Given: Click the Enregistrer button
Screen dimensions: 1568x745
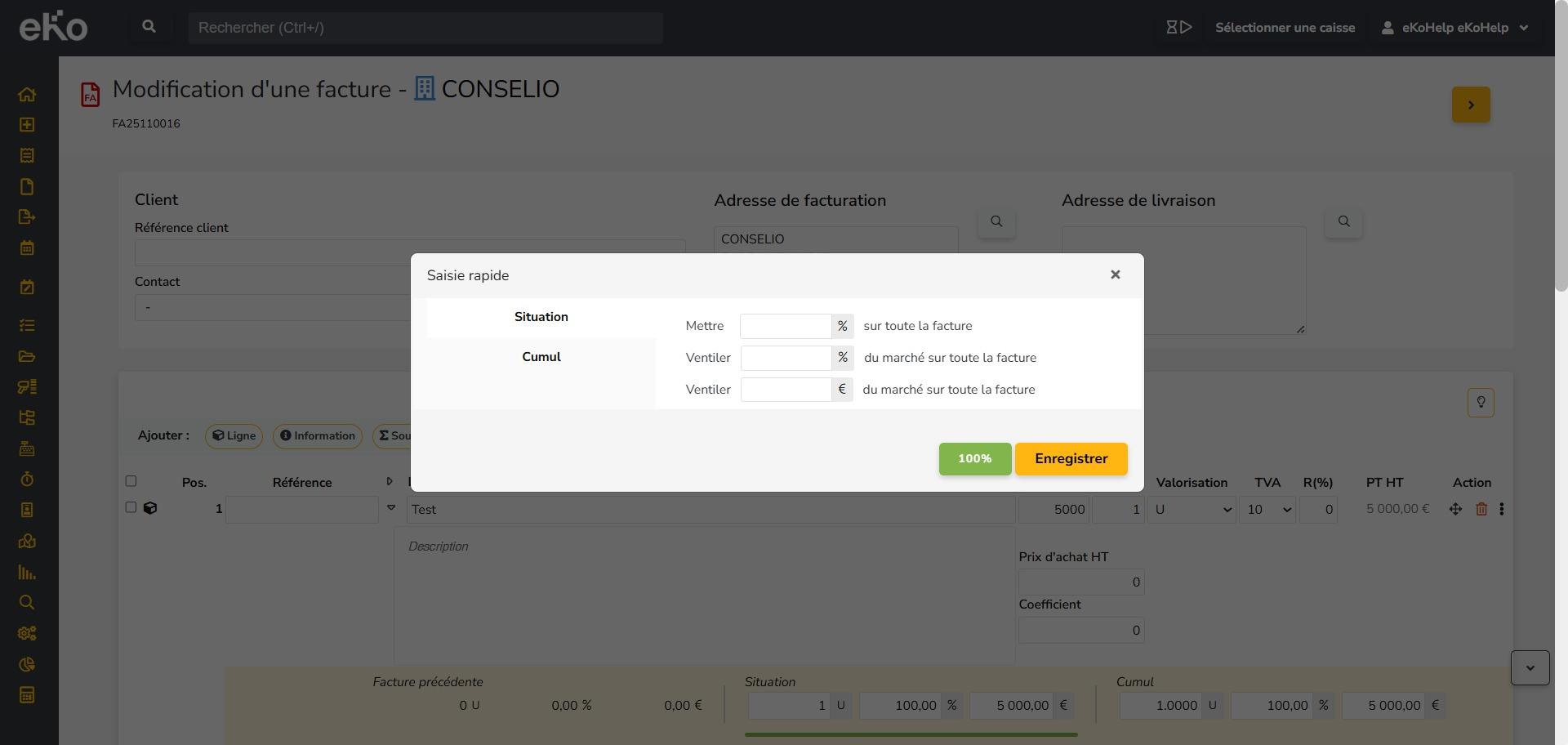Looking at the screenshot, I should [x=1071, y=459].
